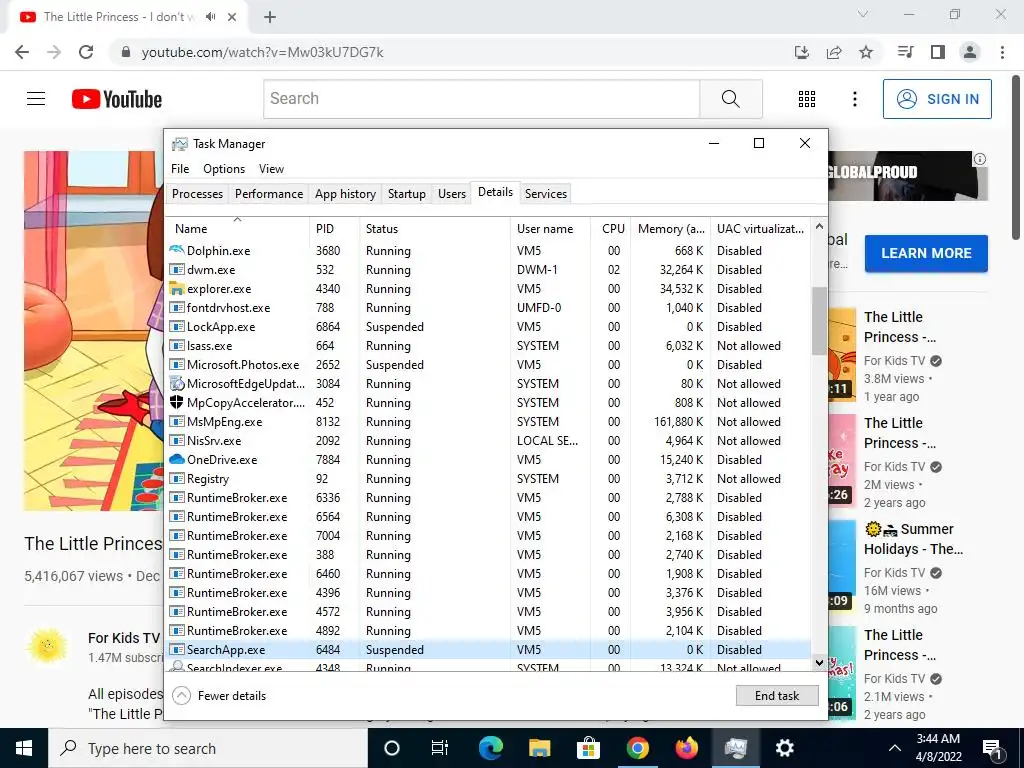Open the YouTube settings three-dot menu
Image resolution: width=1024 pixels, height=768 pixels.
[854, 99]
